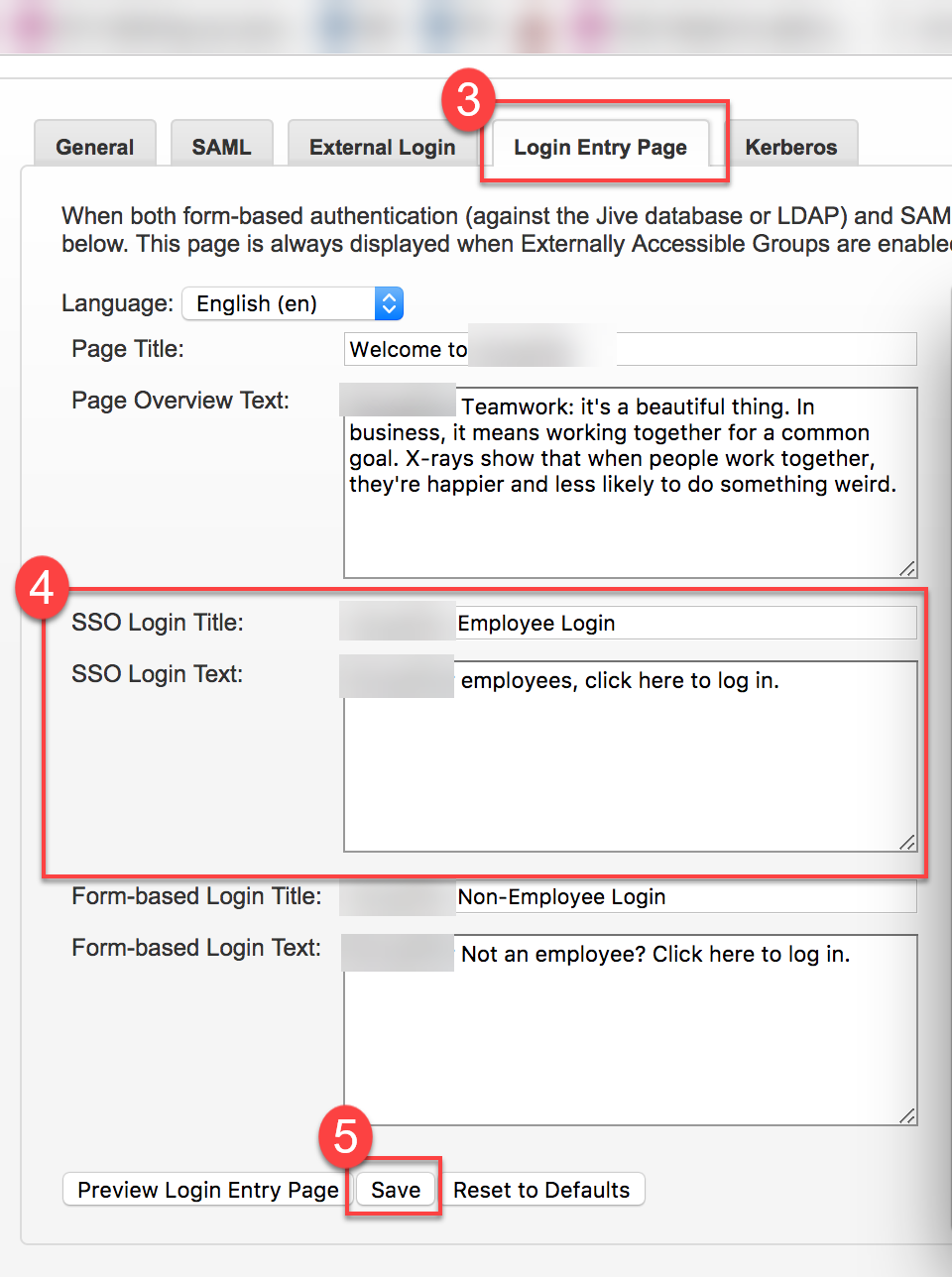The height and width of the screenshot is (1277, 952).
Task: Open the SAML tab
Action: [221, 145]
